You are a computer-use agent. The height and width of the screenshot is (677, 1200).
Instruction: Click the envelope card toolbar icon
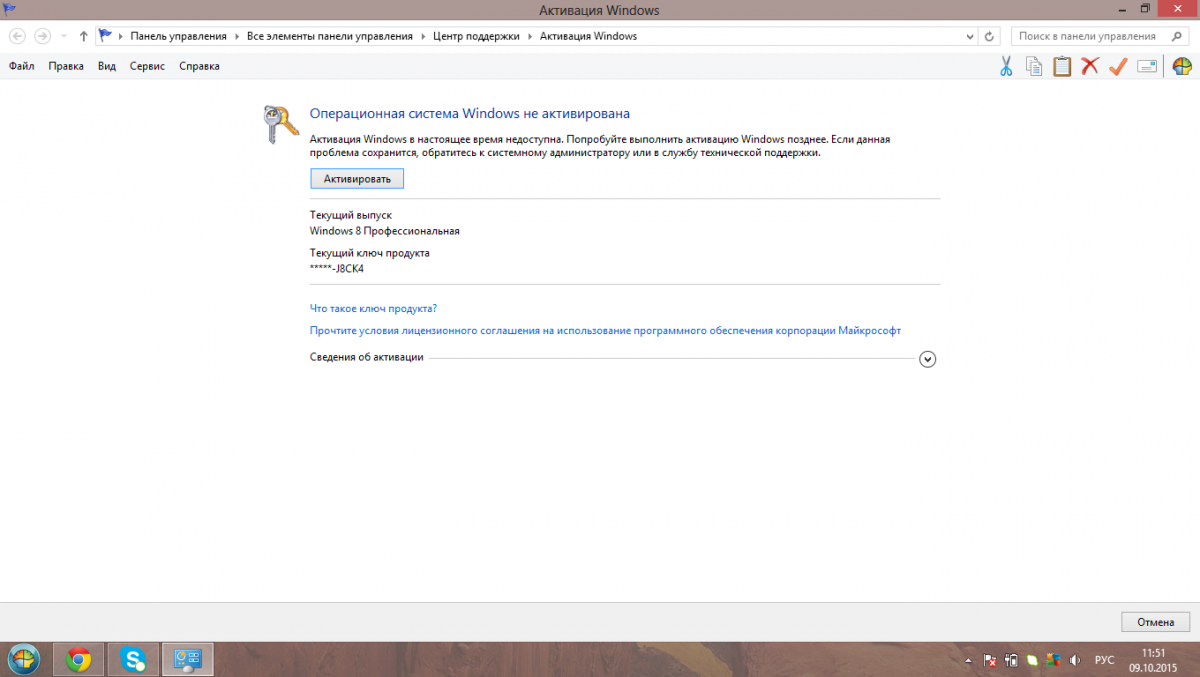1147,66
